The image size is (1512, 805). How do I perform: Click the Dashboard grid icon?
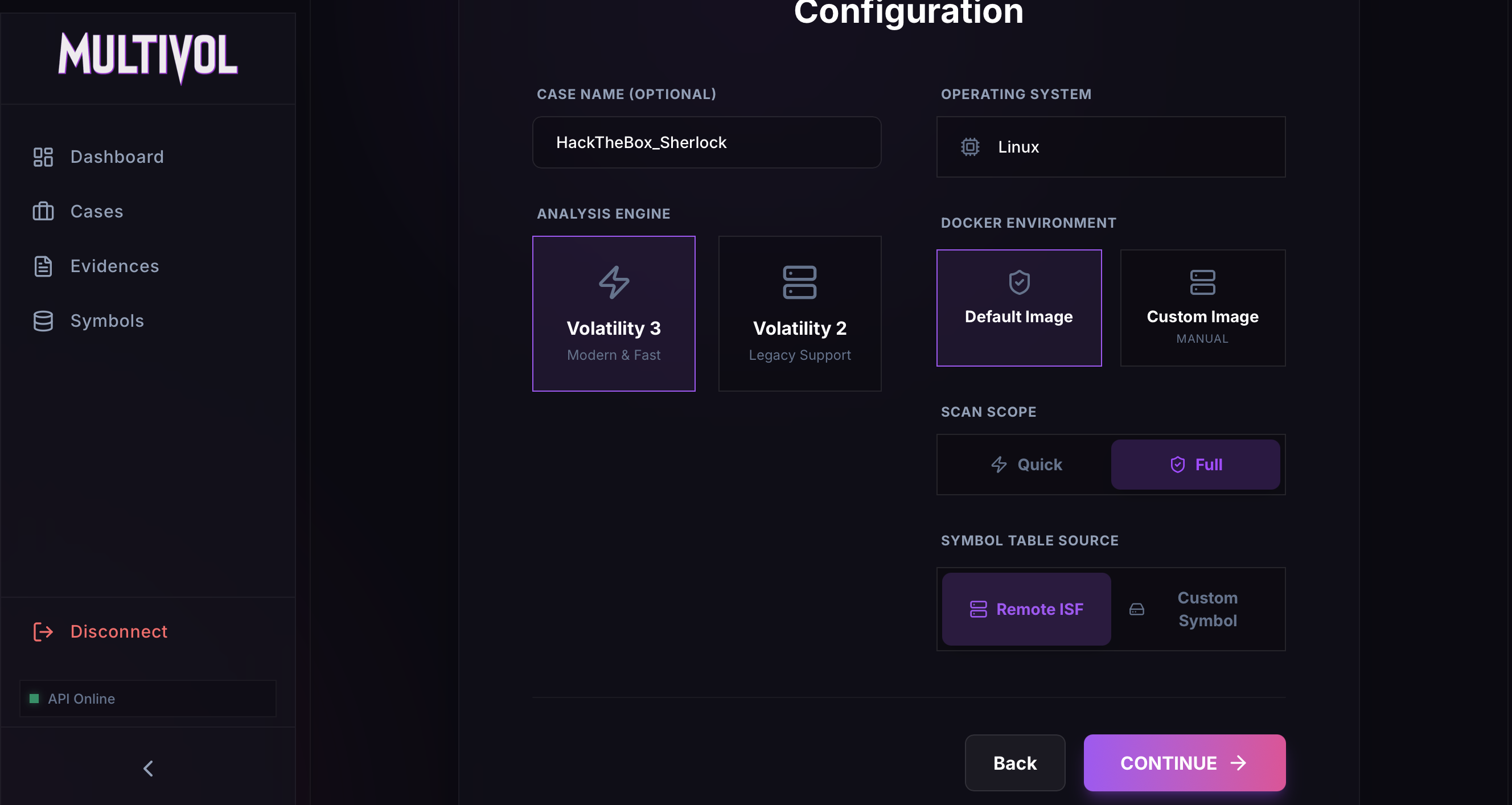(43, 157)
